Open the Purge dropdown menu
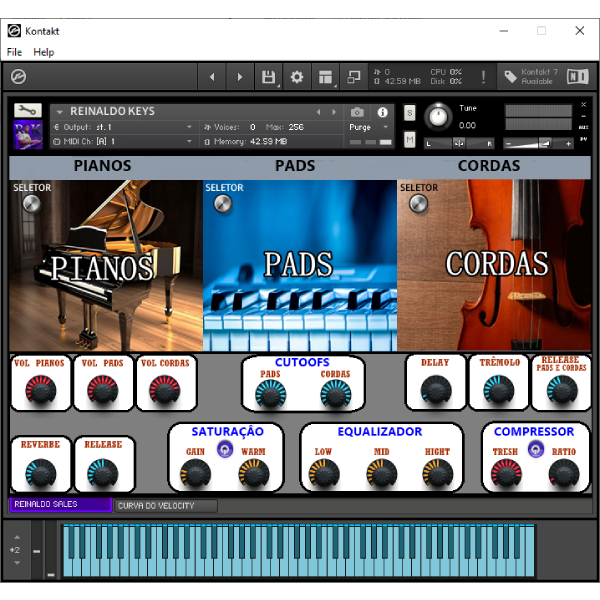600x600 pixels. coord(369,127)
